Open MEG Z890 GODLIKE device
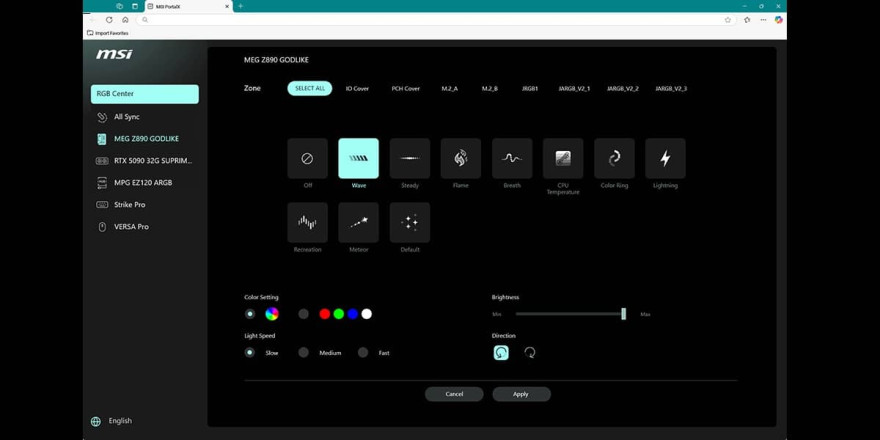The height and width of the screenshot is (440, 880). [x=145, y=139]
